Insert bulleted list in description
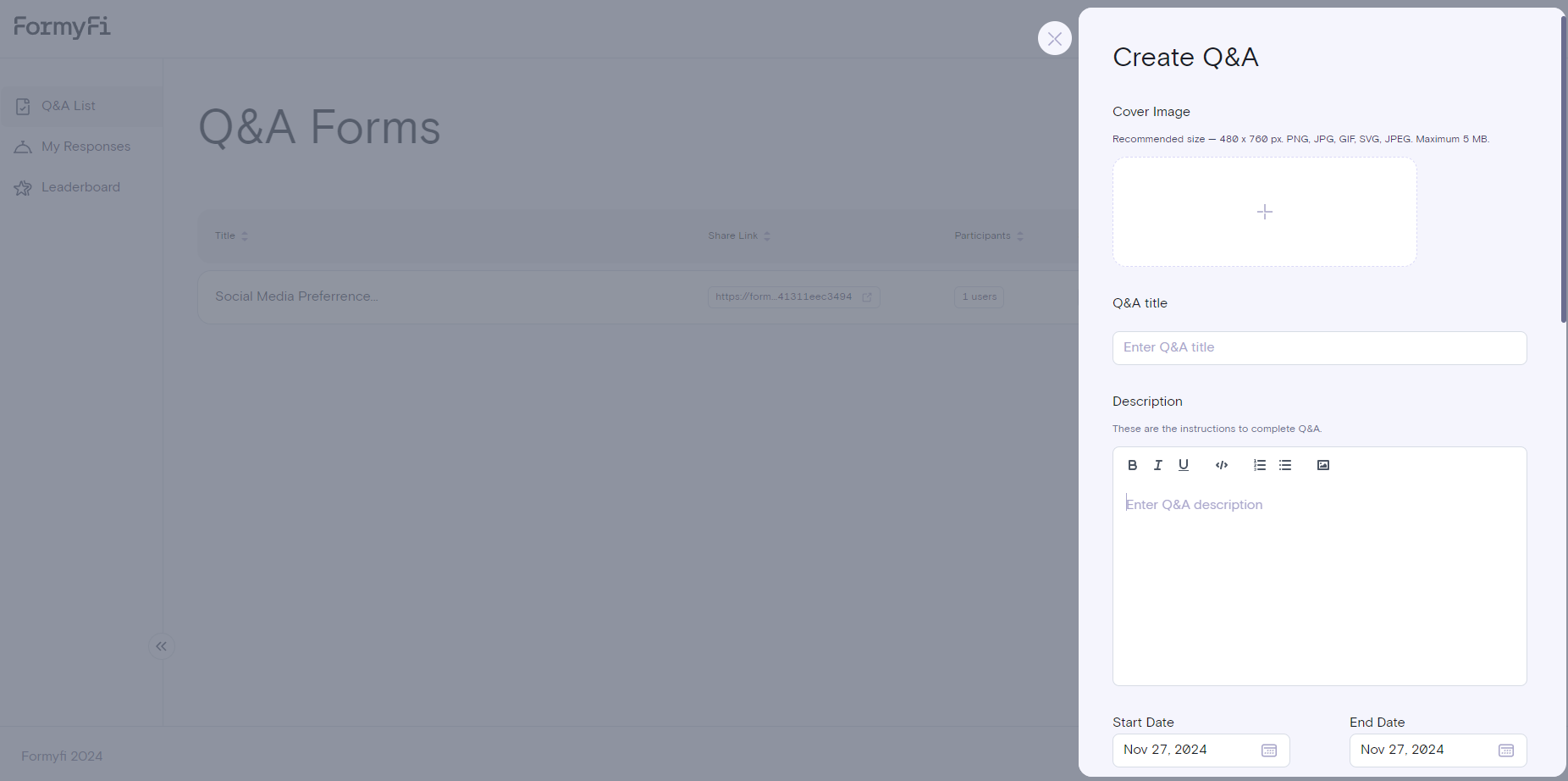 click(x=1285, y=465)
